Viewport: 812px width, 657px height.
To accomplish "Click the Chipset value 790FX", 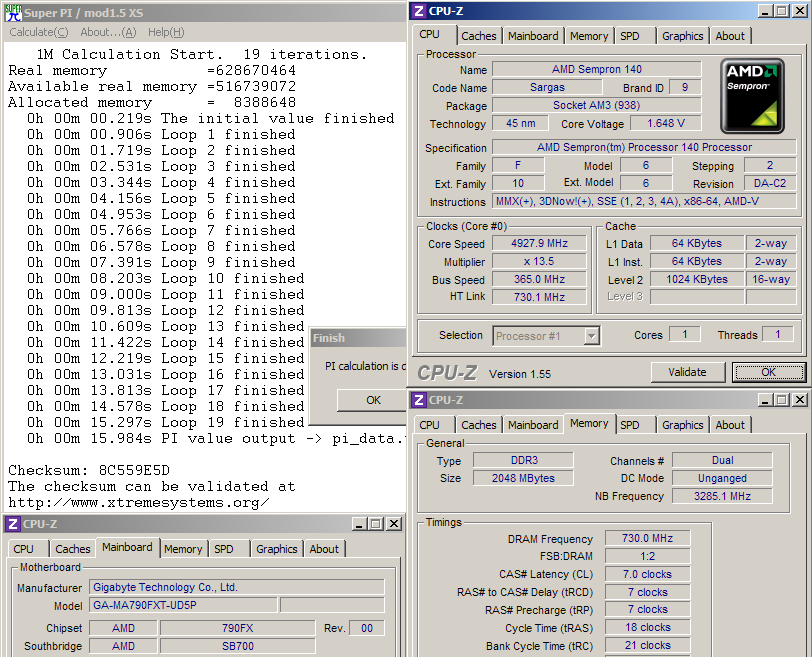I will coord(238,629).
